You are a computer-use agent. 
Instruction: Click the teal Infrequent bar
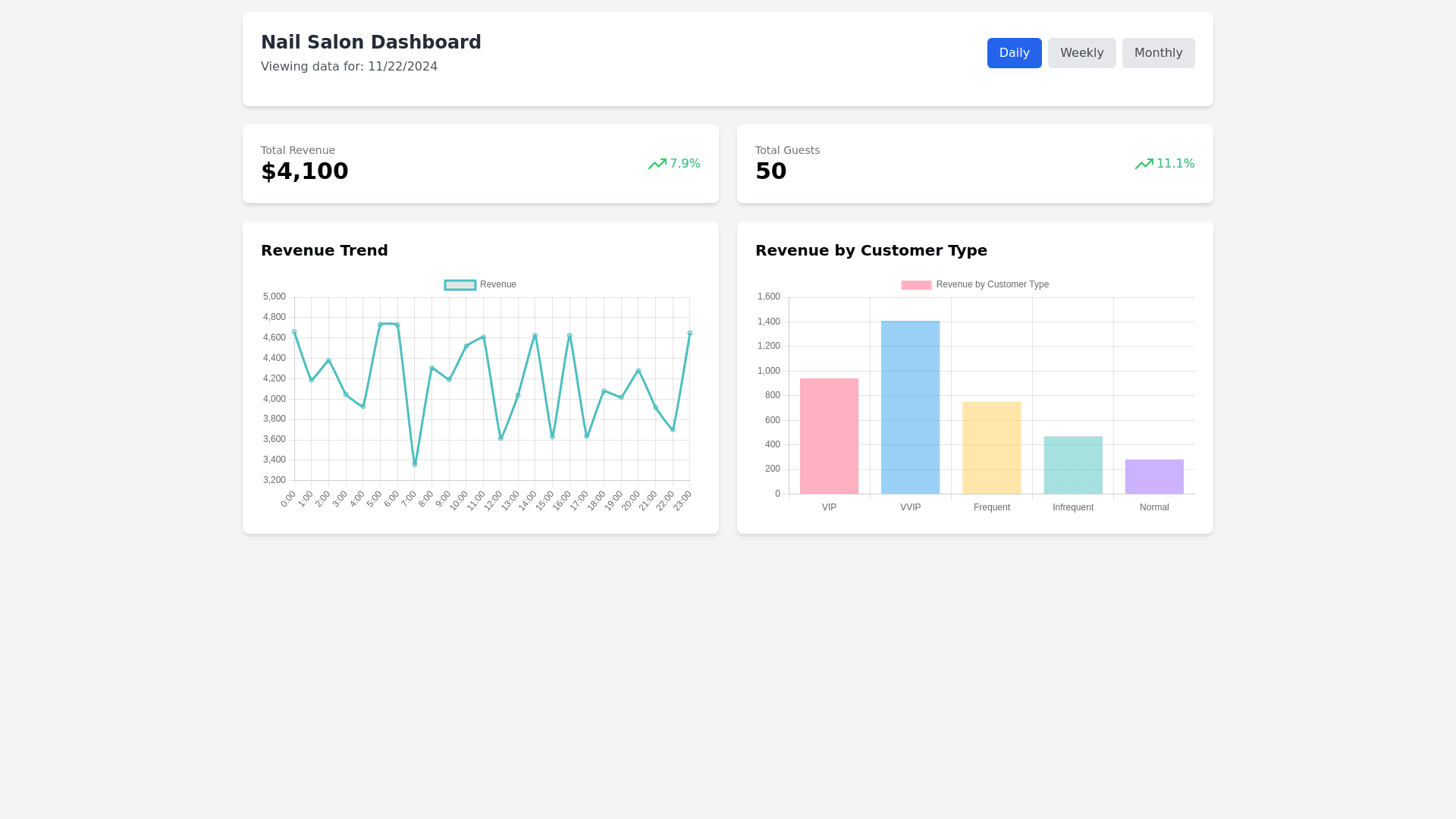coord(1072,465)
